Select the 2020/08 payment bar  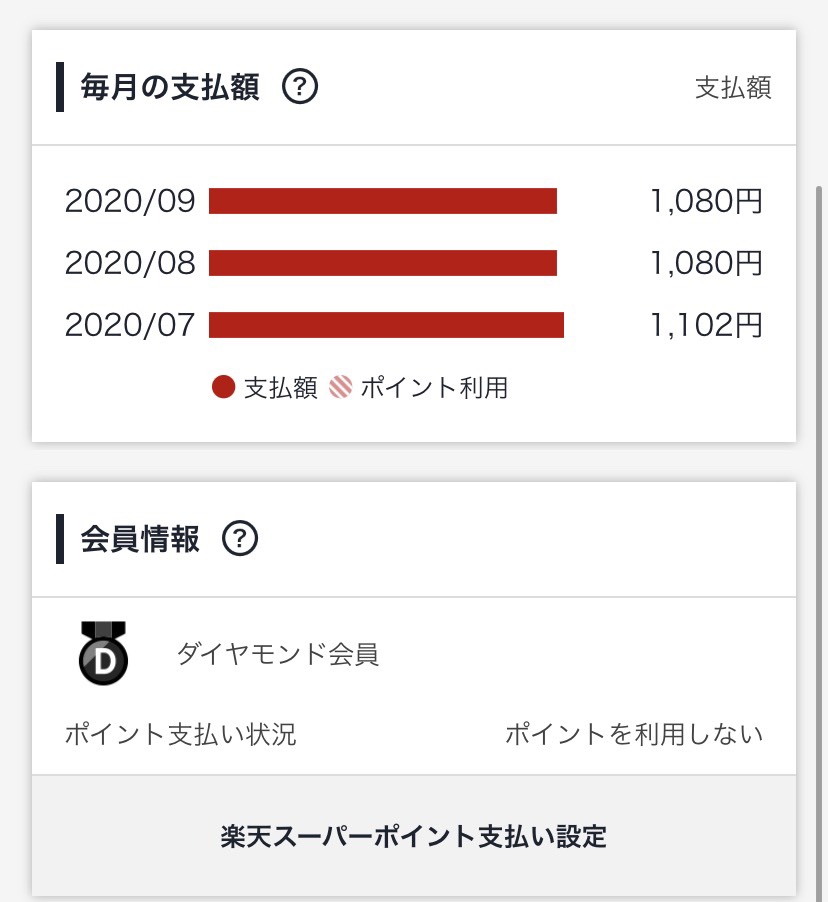pos(383,263)
